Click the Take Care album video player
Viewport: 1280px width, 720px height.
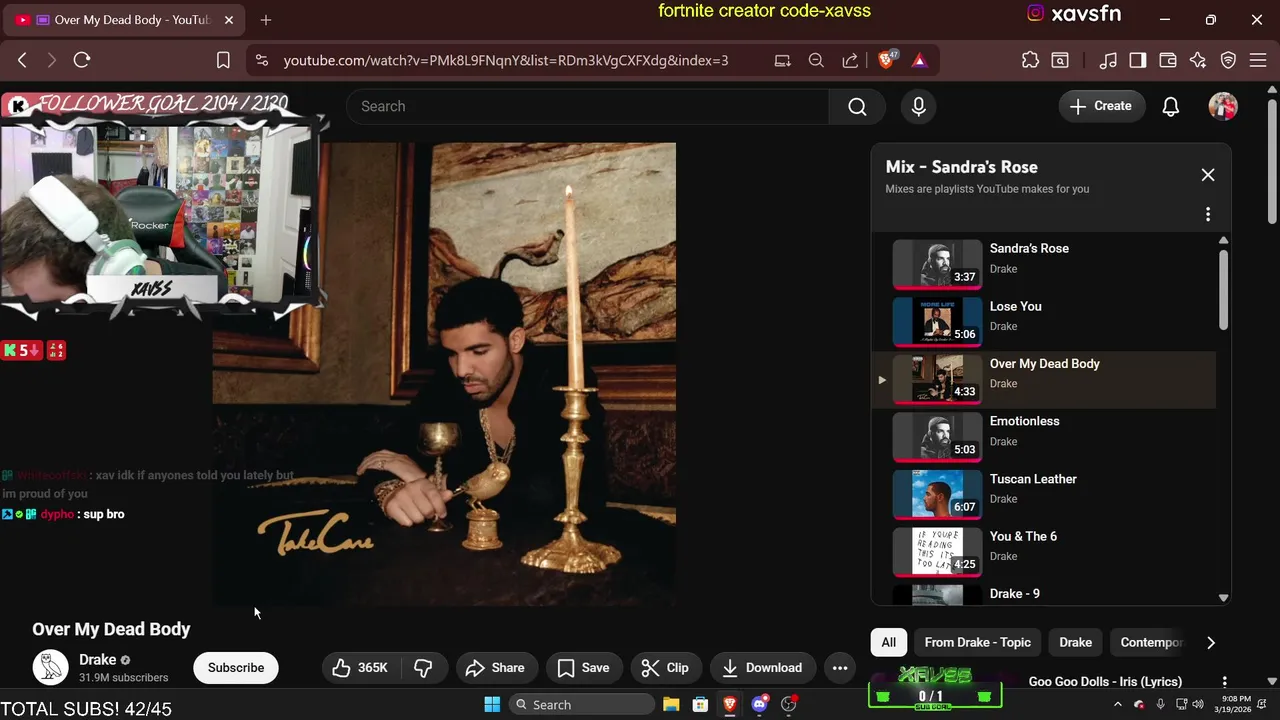pos(444,374)
